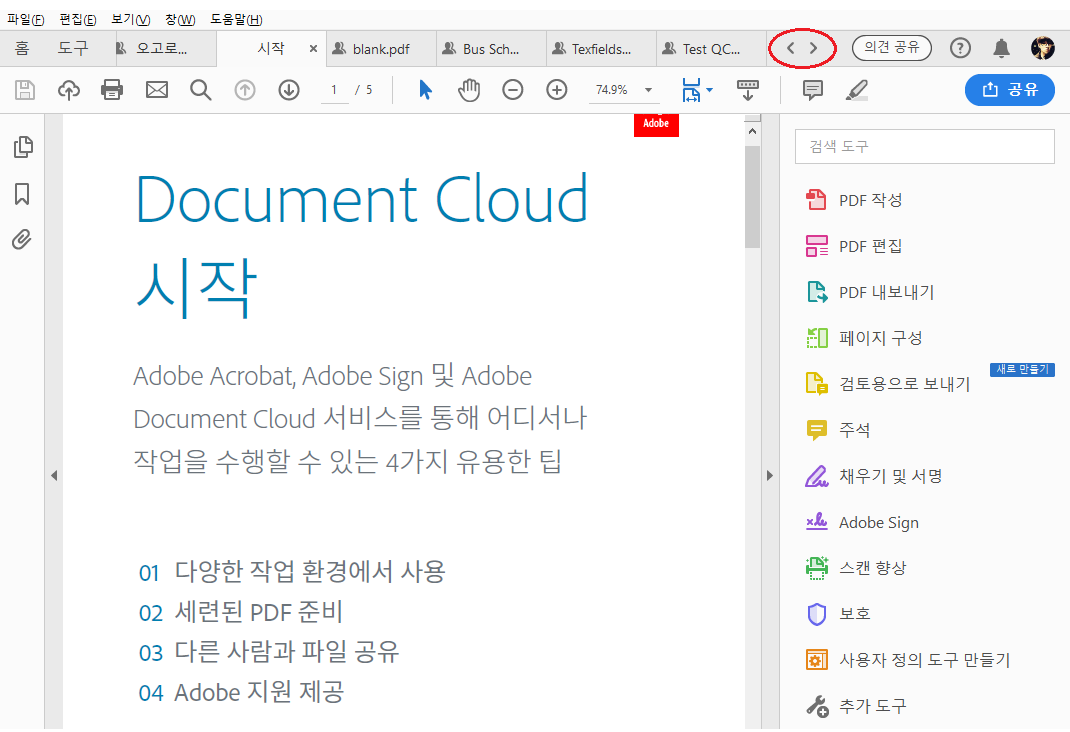Open the 창(W) menu
Screen dimensions: 1070x732
click(x=180, y=19)
